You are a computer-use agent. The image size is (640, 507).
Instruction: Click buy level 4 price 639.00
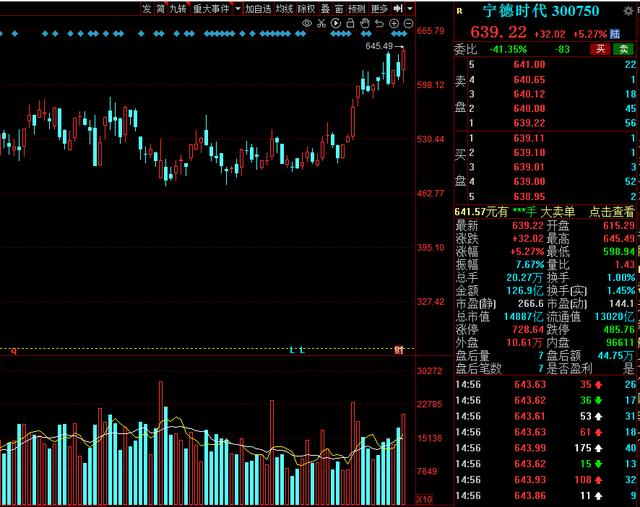(529, 181)
